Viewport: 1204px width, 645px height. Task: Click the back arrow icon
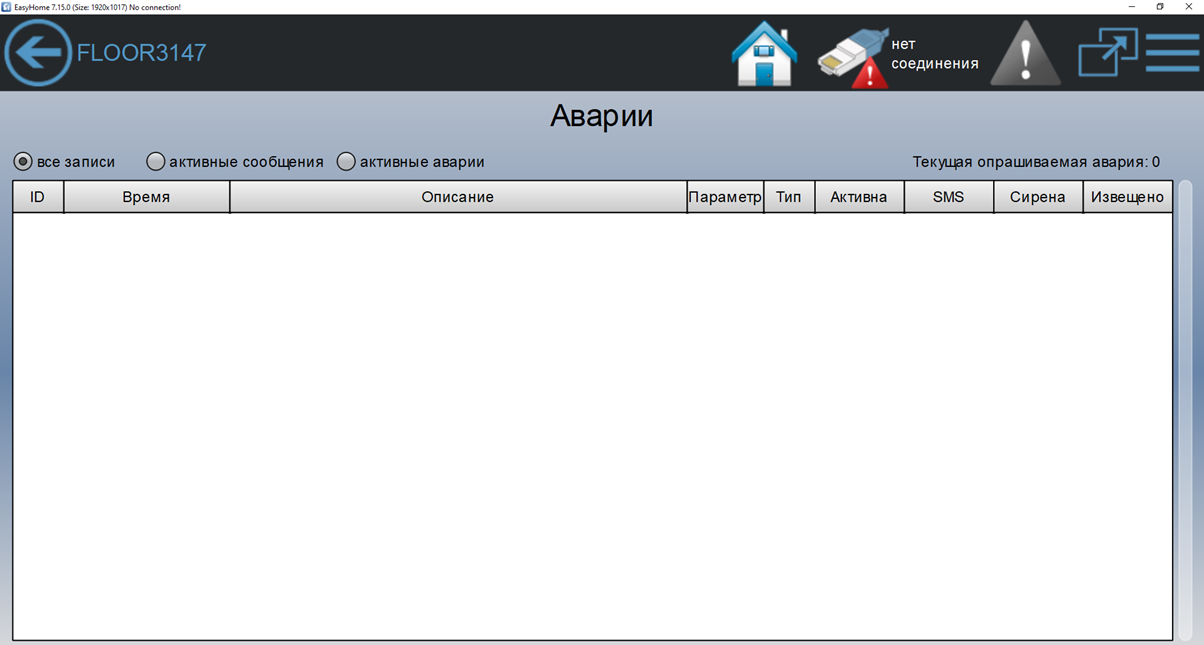point(38,53)
